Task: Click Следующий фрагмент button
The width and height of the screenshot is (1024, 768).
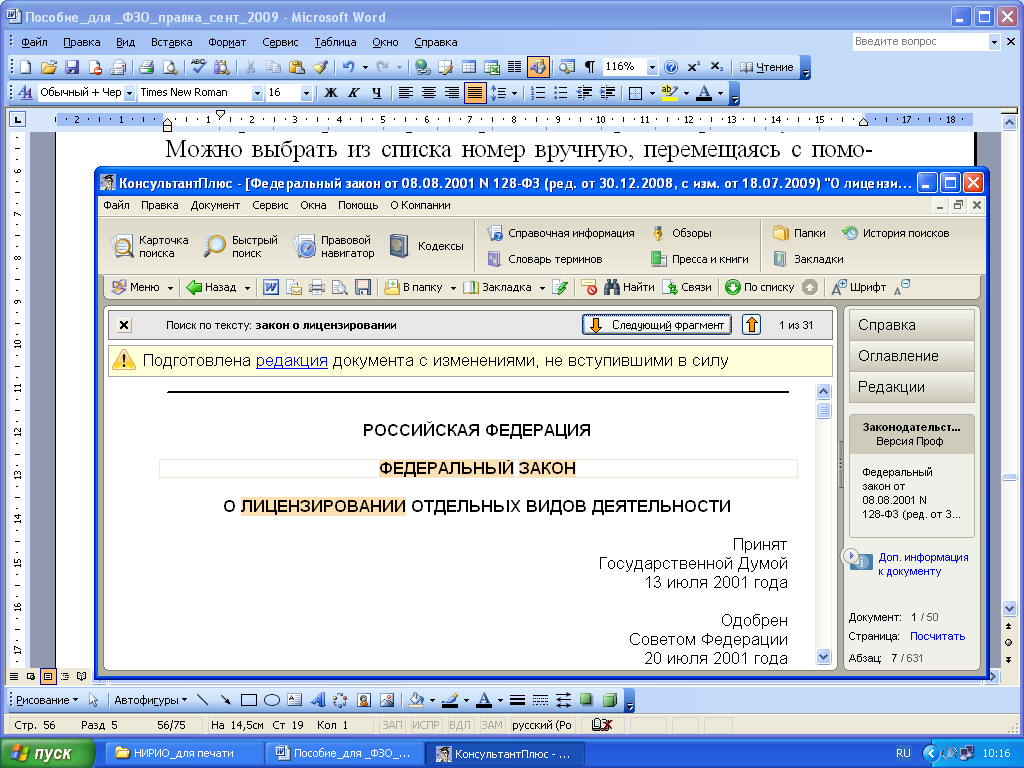Action: click(x=656, y=325)
